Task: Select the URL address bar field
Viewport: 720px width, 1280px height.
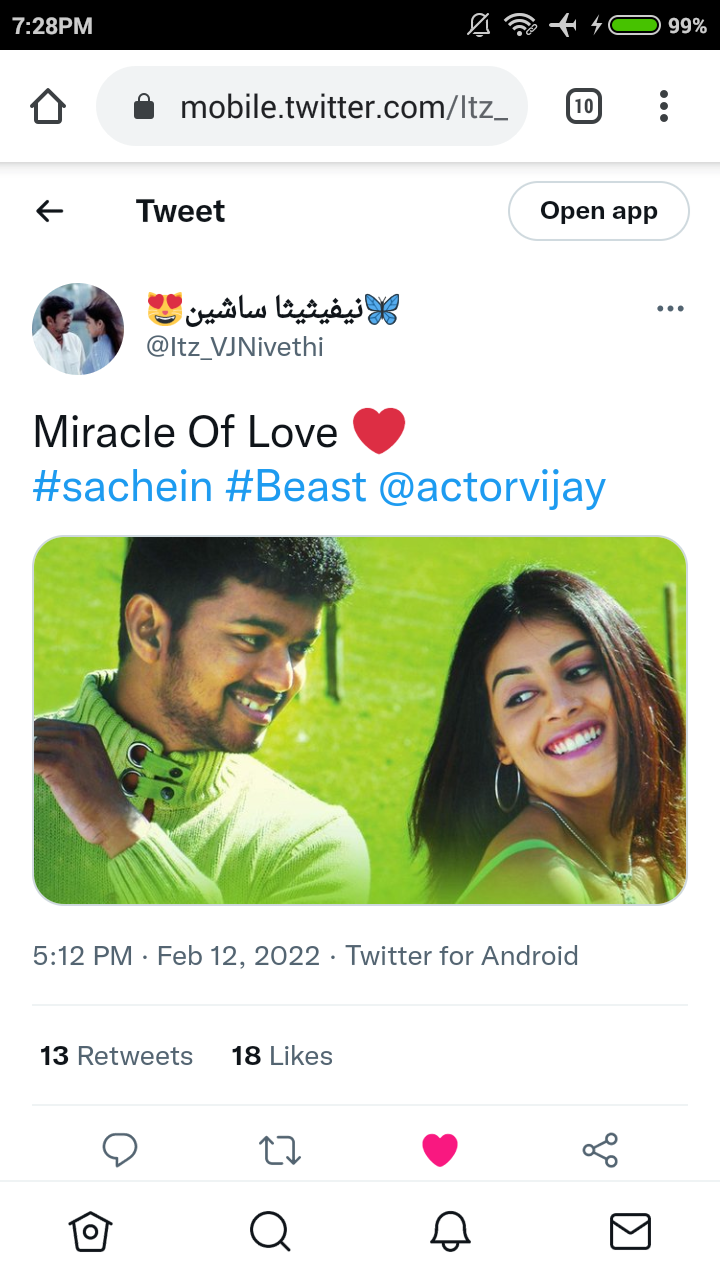Action: [312, 106]
